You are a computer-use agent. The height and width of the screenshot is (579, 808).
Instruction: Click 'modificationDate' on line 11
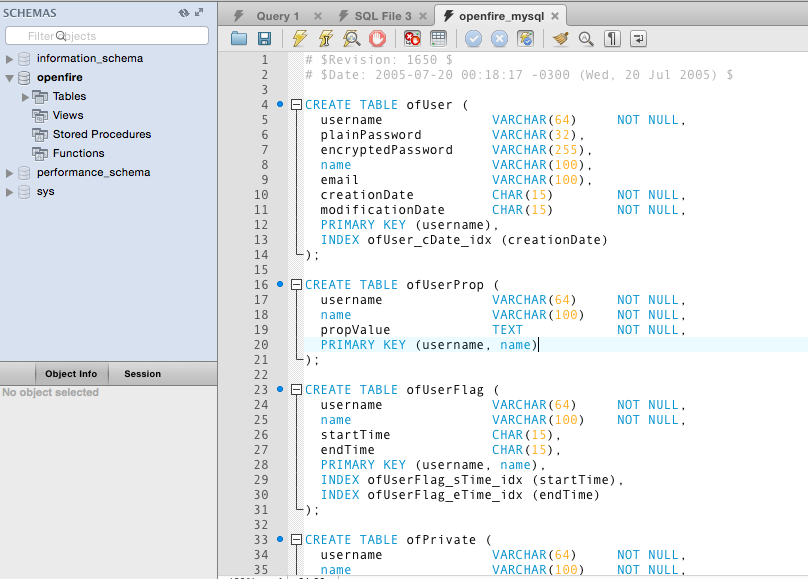point(382,210)
